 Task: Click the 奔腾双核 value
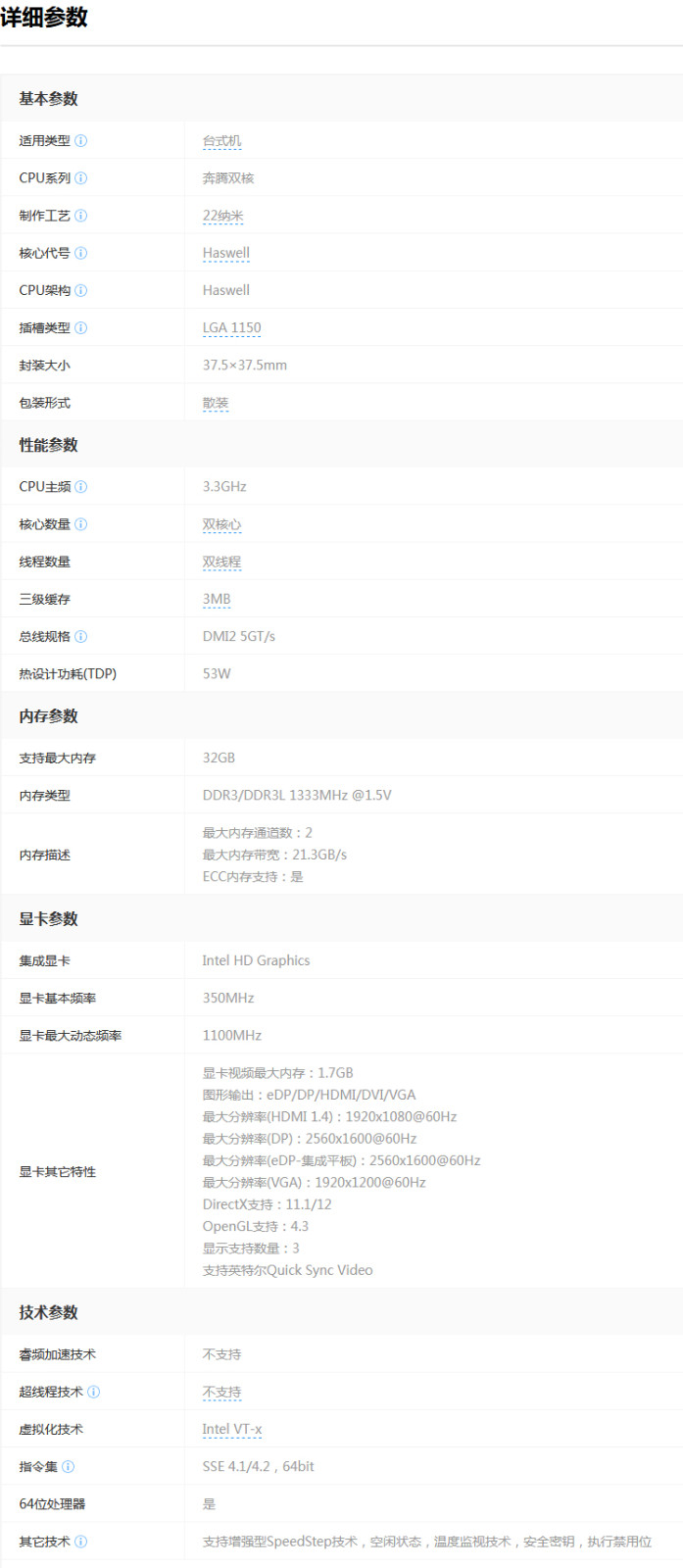pyautogui.click(x=228, y=178)
